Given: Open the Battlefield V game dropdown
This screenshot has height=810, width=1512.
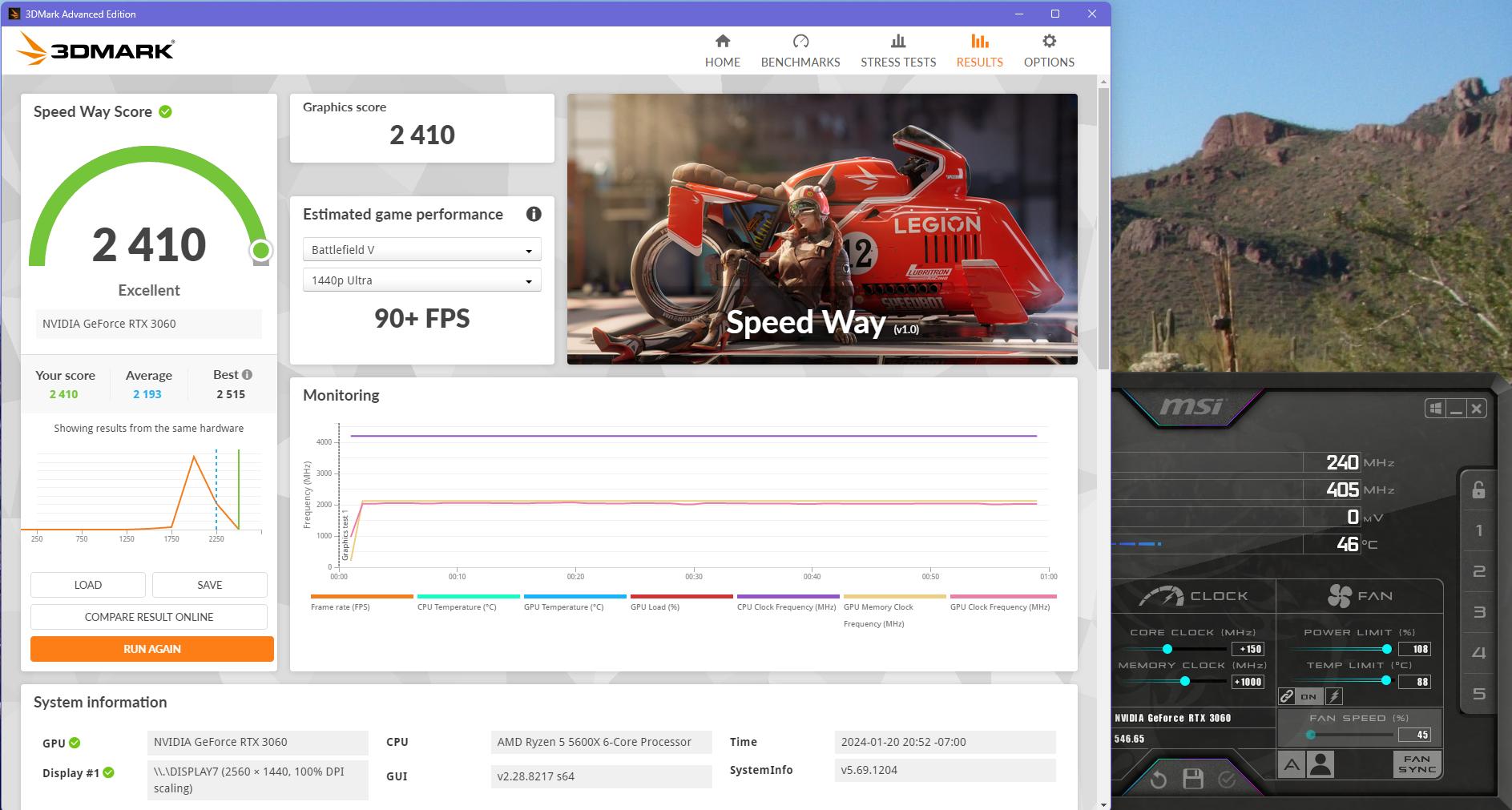Looking at the screenshot, I should [x=421, y=250].
